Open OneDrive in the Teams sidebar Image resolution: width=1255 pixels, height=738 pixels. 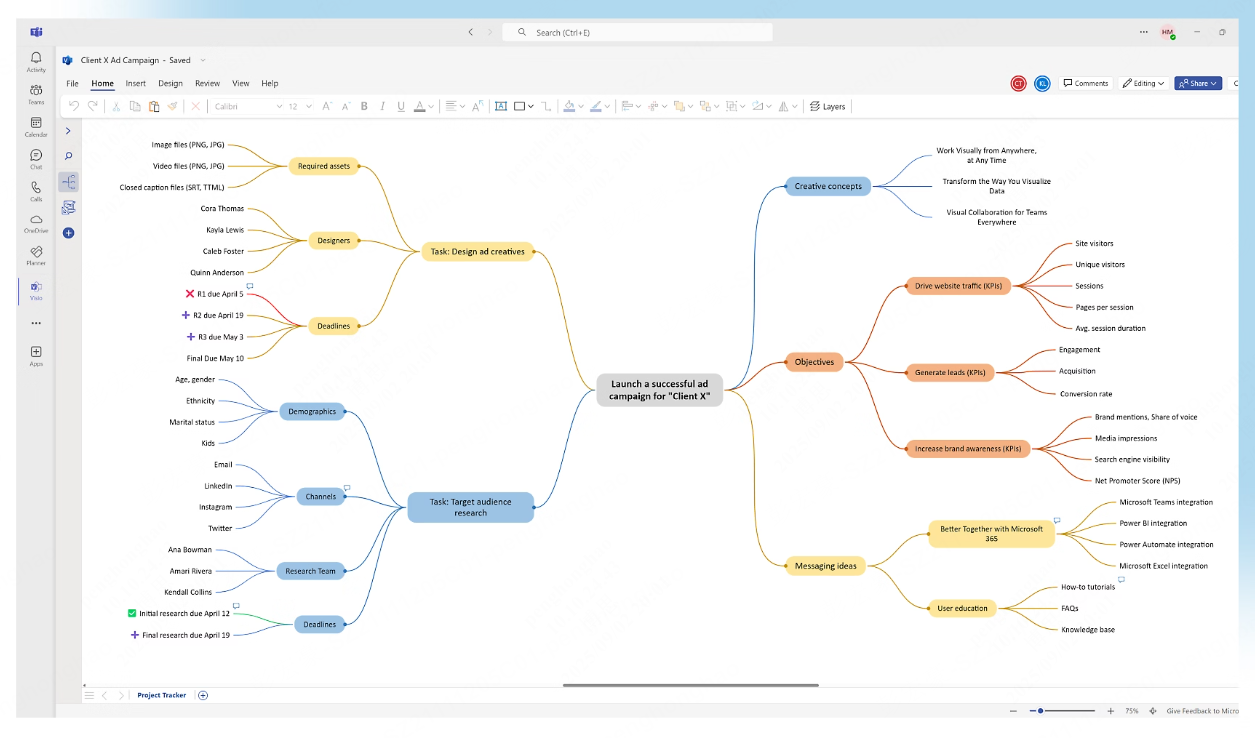[36, 223]
